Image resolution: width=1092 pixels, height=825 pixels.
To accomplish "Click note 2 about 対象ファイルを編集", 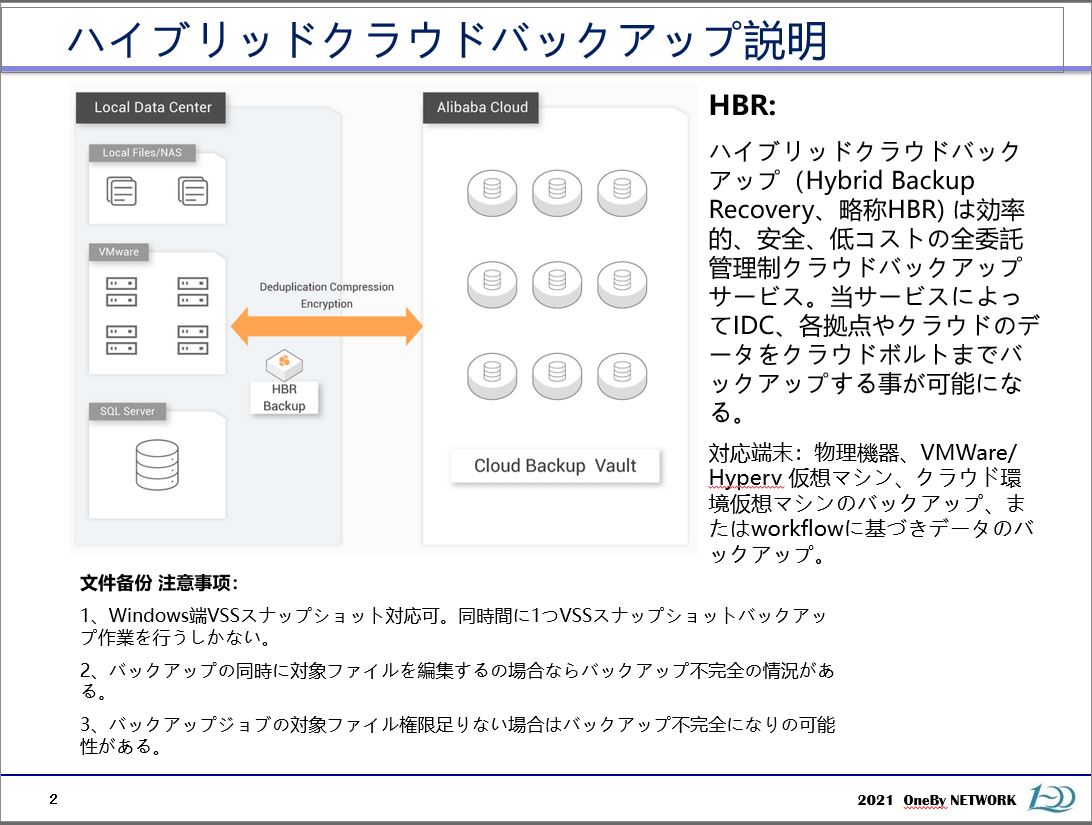I will pyautogui.click(x=457, y=680).
